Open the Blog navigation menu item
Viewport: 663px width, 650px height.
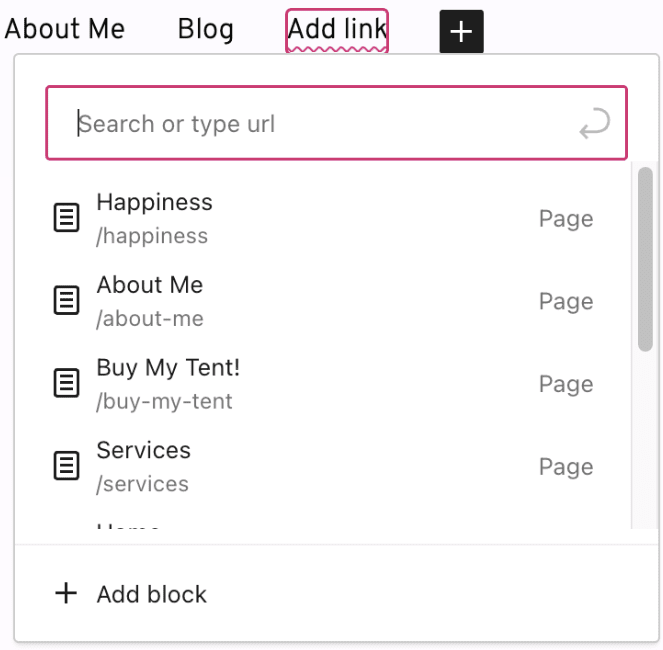[205, 30]
